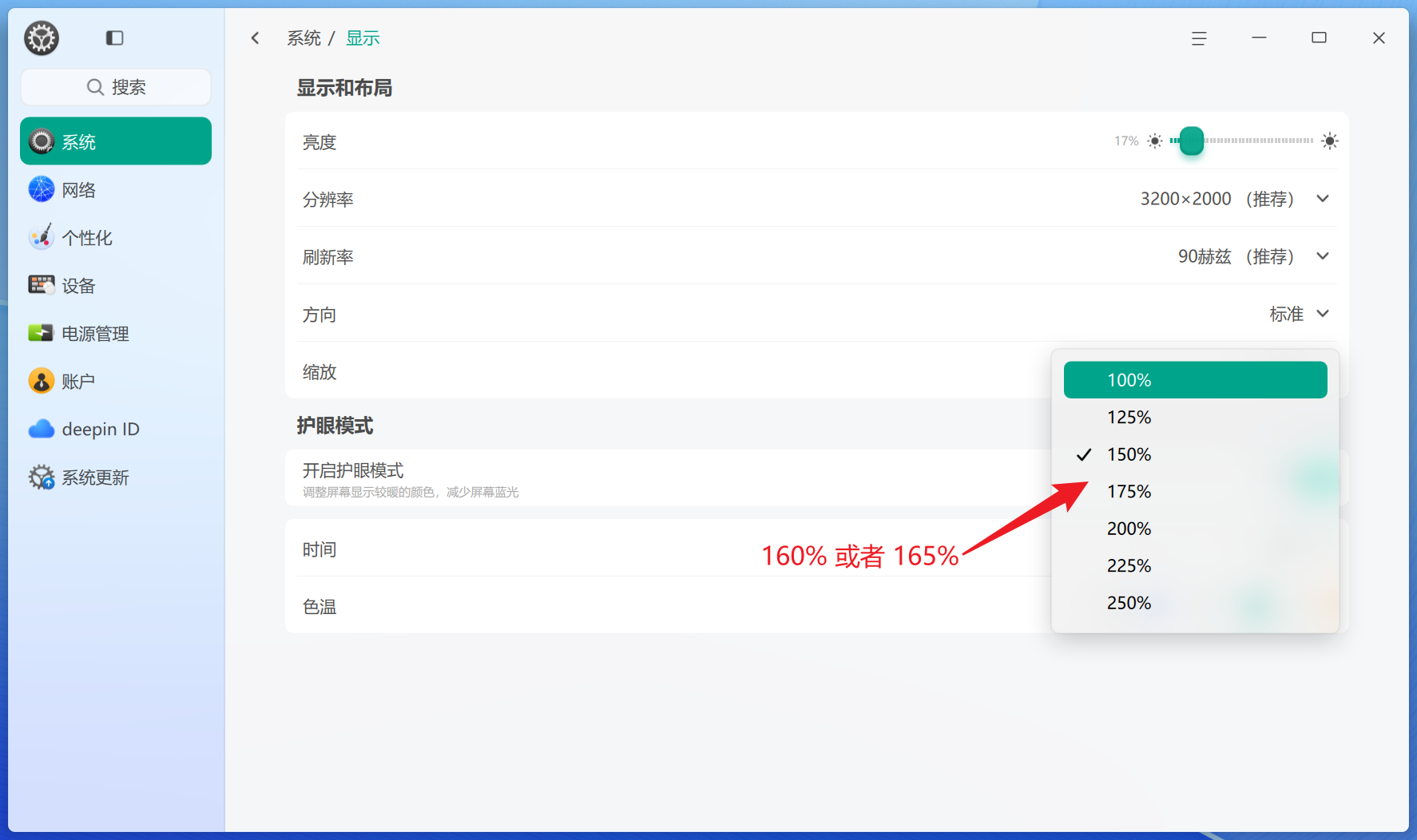Click the 显示 breadcrumb link
The width and height of the screenshot is (1417, 840).
pyautogui.click(x=363, y=38)
